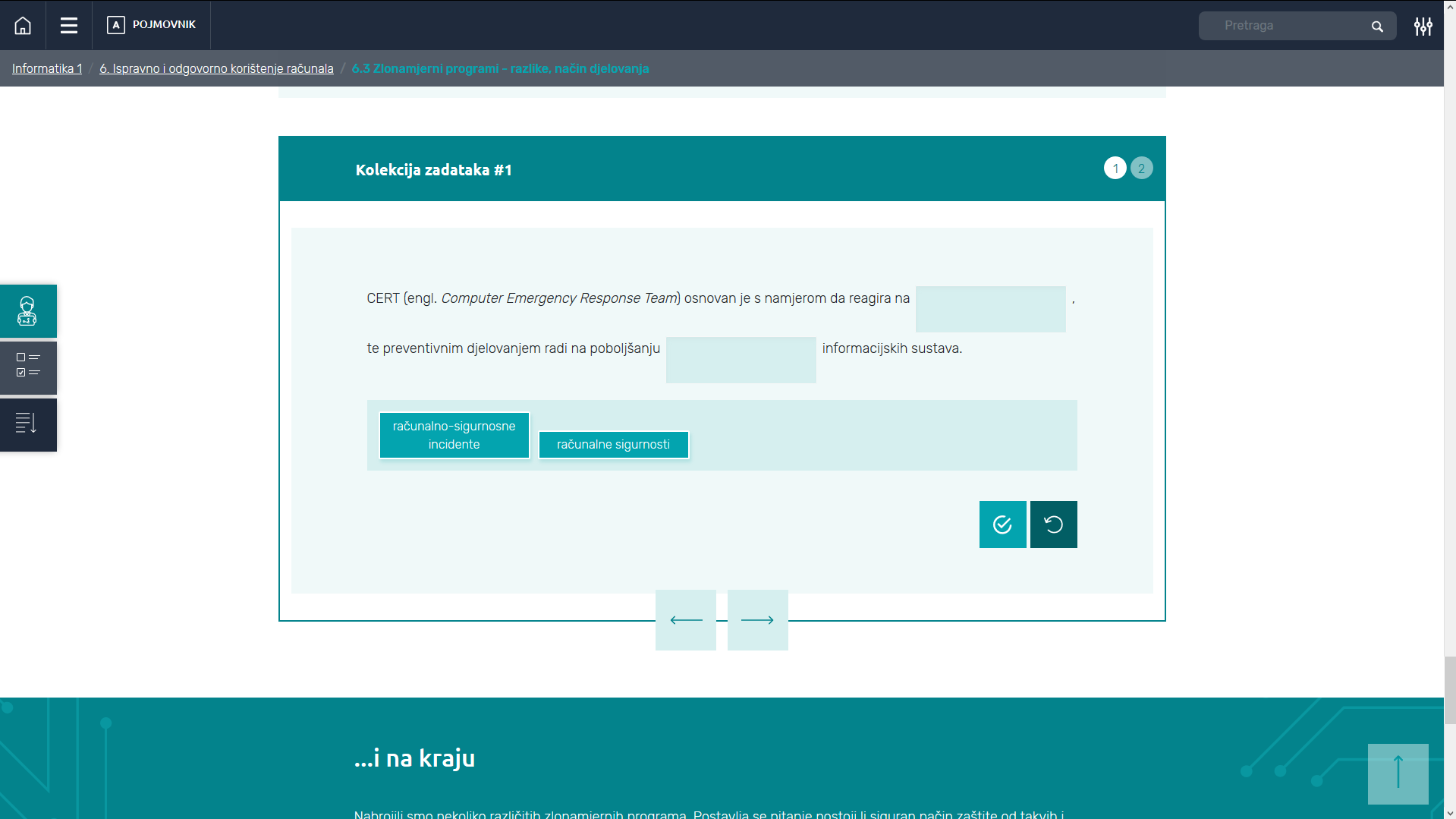Viewport: 1456px width, 819px height.
Task: Open chapter 6 breadcrumb link
Action: (216, 69)
